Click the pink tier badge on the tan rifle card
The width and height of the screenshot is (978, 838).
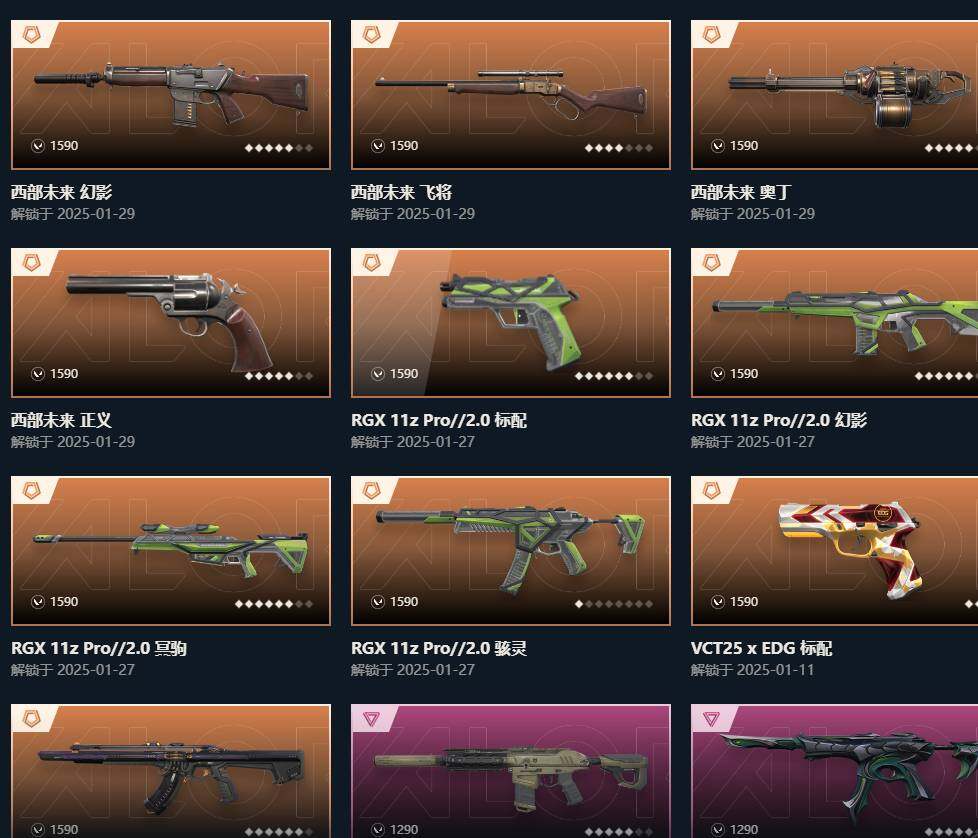click(371, 718)
